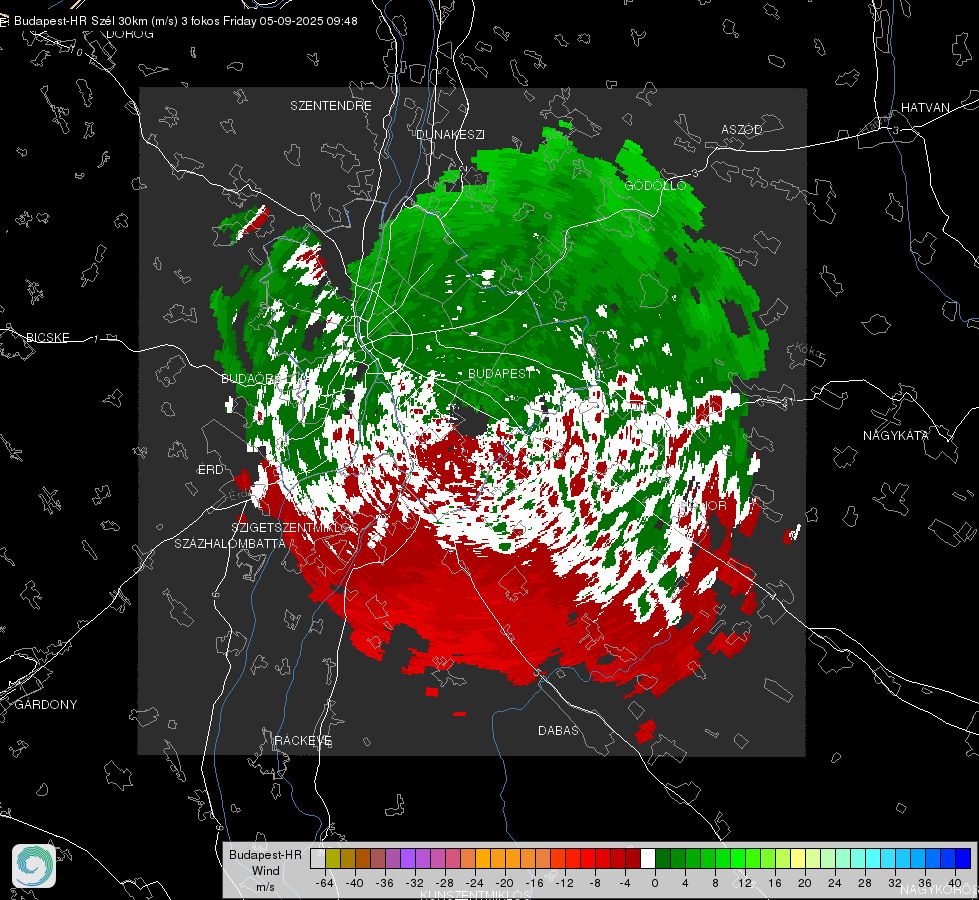Click the -24 tick label on the legend
979x900 pixels.
[475, 883]
